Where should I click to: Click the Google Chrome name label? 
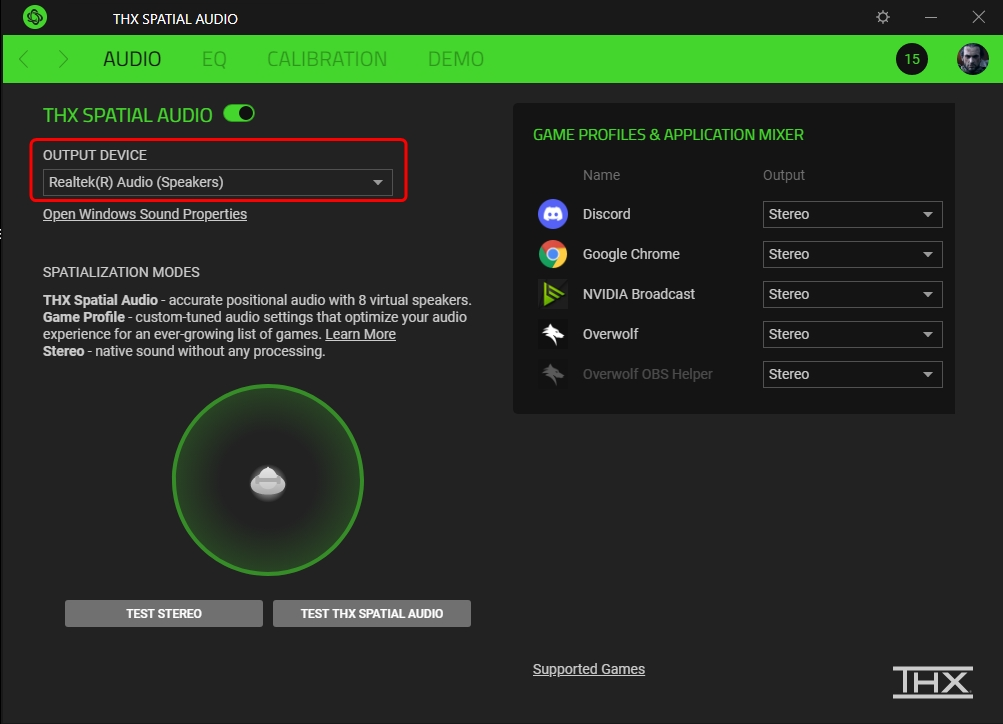click(x=631, y=255)
